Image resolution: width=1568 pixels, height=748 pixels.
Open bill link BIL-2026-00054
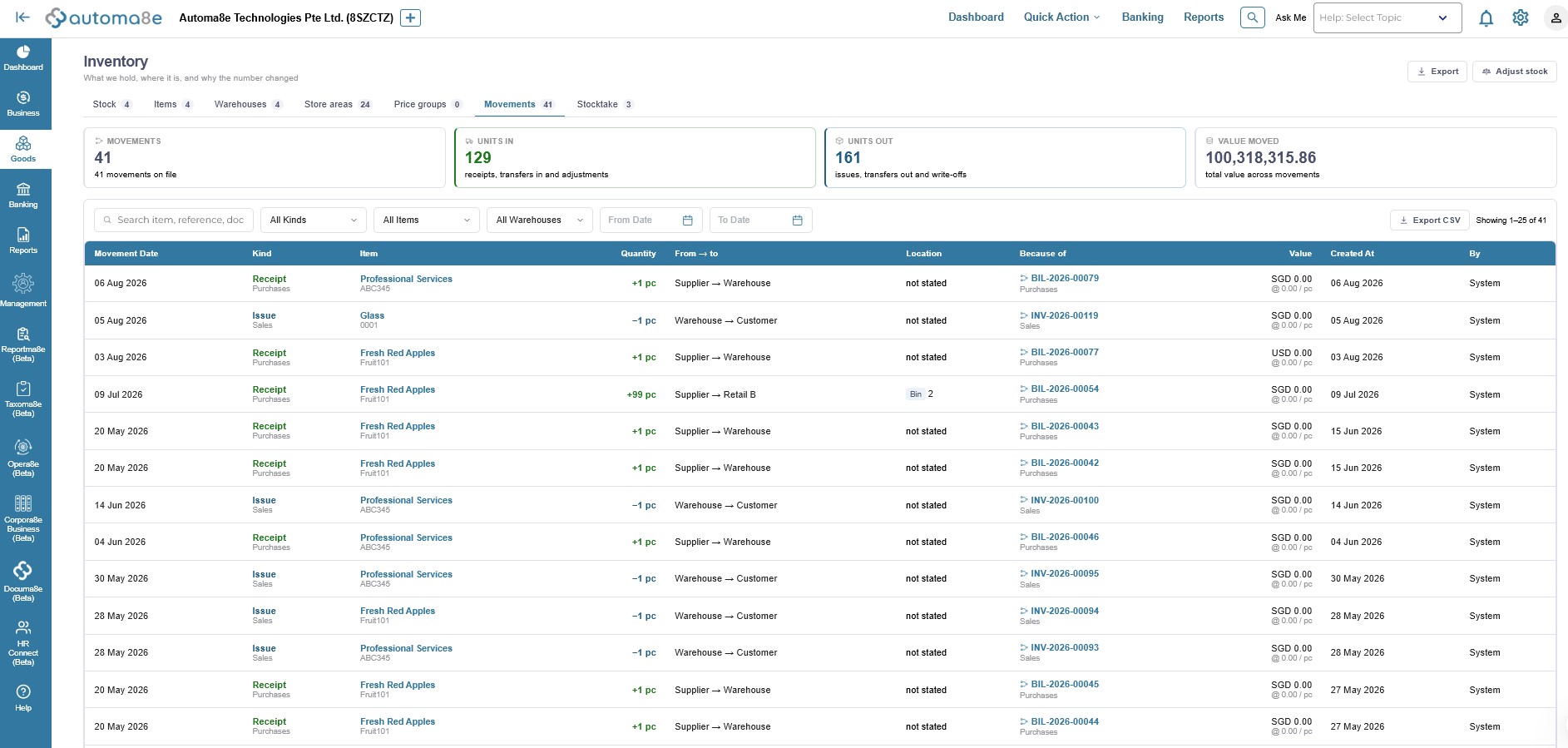[x=1064, y=389]
